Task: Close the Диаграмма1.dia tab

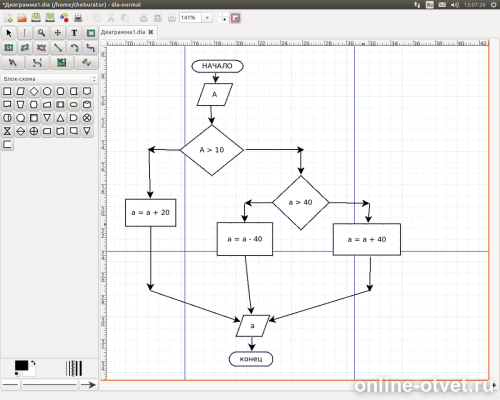Action: (x=151, y=32)
